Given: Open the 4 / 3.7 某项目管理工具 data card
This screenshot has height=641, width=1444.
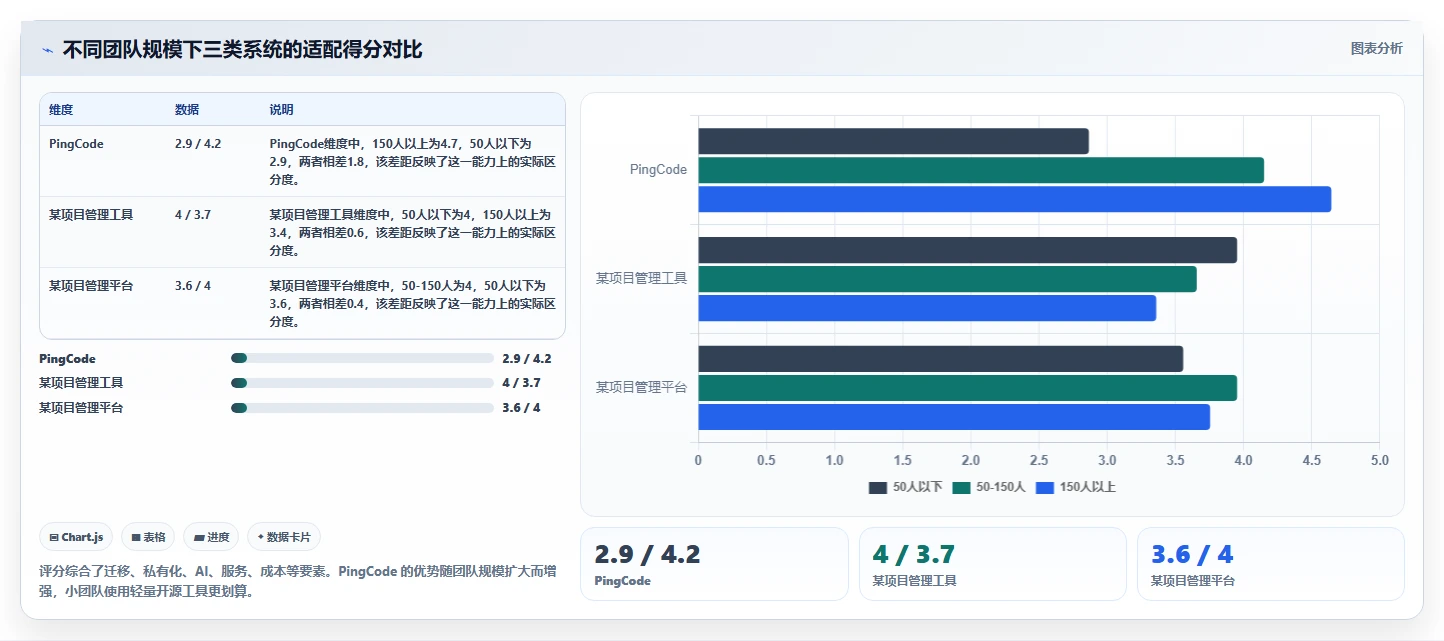Looking at the screenshot, I should tap(992, 564).
